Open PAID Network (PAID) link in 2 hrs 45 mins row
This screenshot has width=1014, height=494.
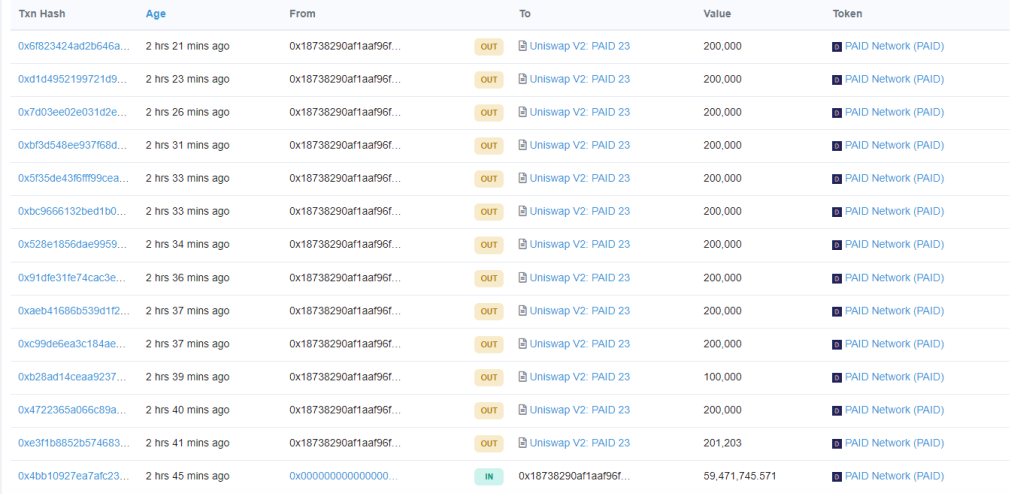tap(894, 476)
